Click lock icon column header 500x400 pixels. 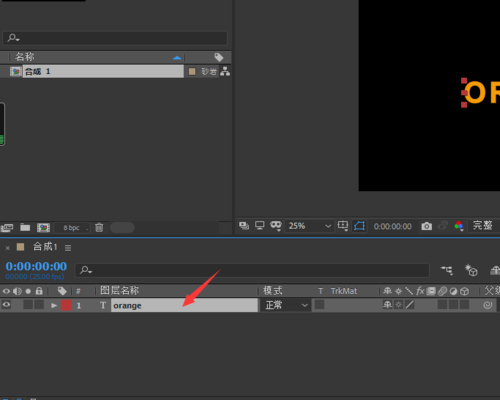pyautogui.click(x=39, y=291)
